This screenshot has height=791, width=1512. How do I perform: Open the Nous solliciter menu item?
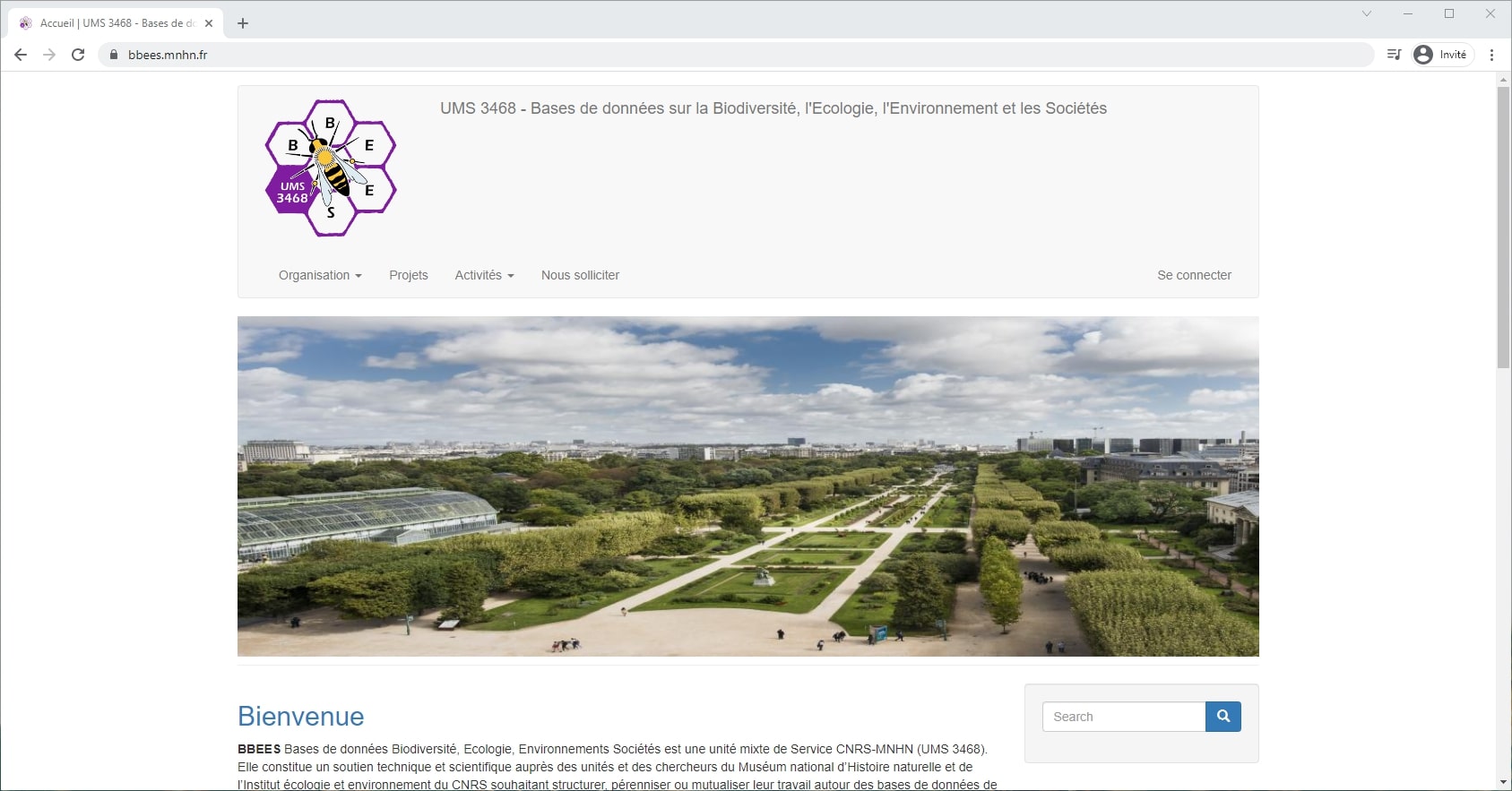pyautogui.click(x=580, y=275)
